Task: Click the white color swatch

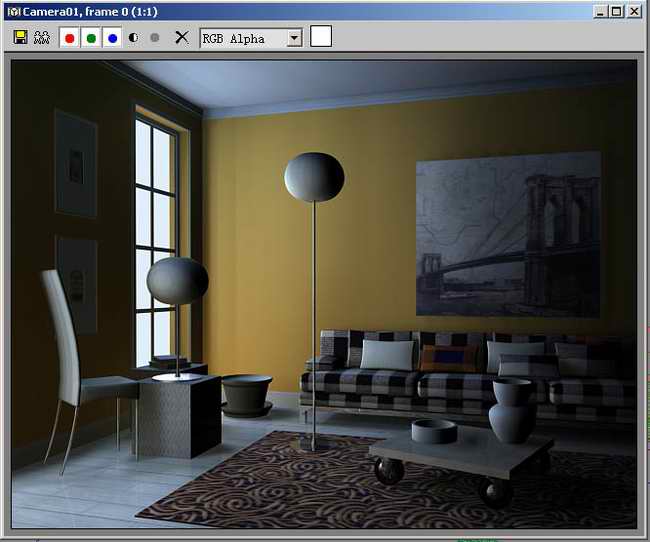Action: click(x=321, y=36)
